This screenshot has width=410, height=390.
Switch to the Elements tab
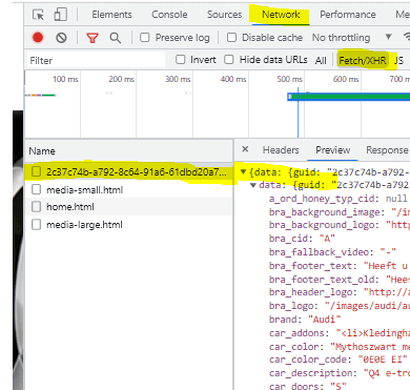pyautogui.click(x=112, y=14)
